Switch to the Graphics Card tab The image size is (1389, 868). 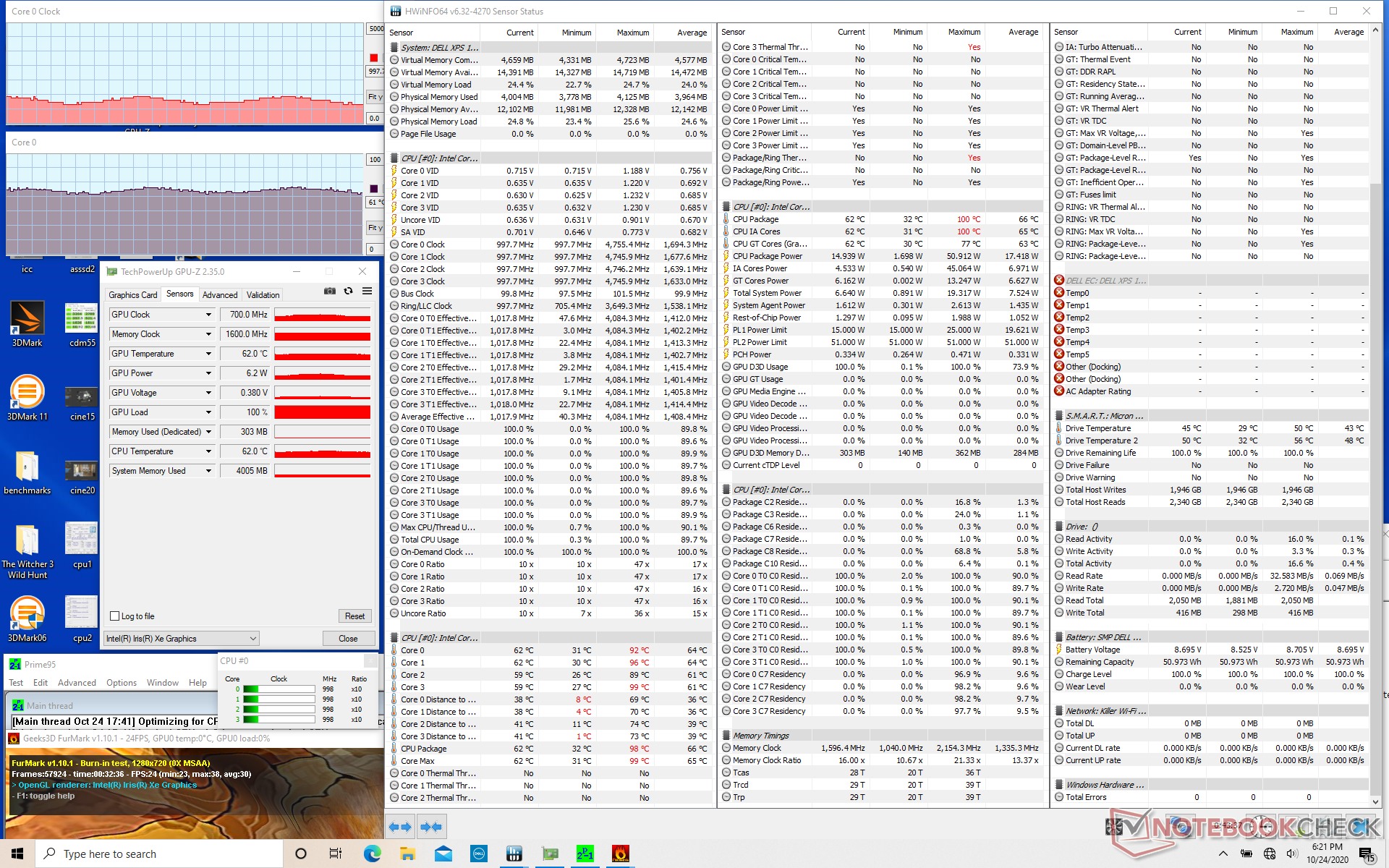[132, 295]
